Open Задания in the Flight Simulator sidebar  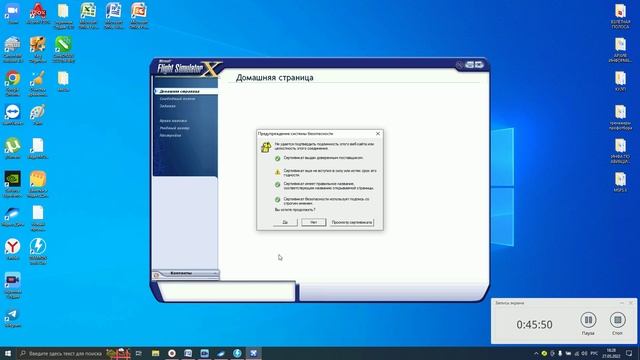click(168, 106)
